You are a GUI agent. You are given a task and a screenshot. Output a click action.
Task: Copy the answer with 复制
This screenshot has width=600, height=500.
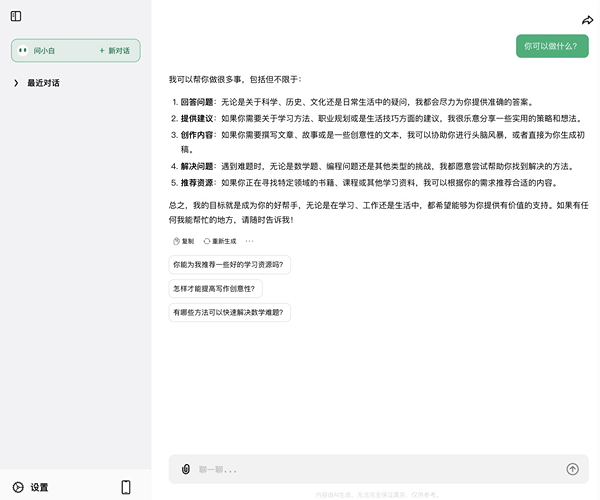click(183, 241)
